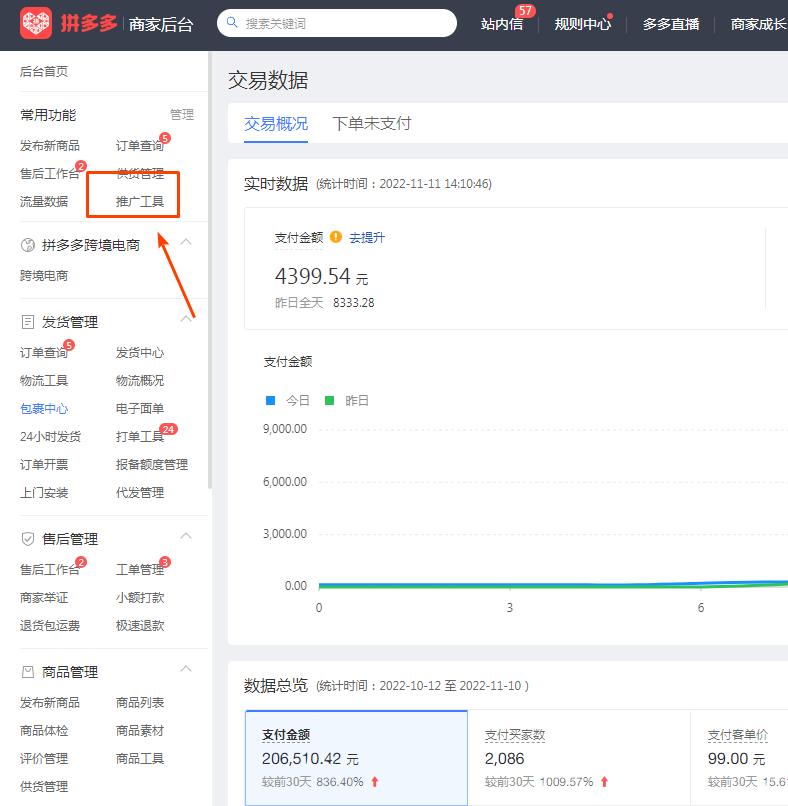Open 工单管理

140,570
